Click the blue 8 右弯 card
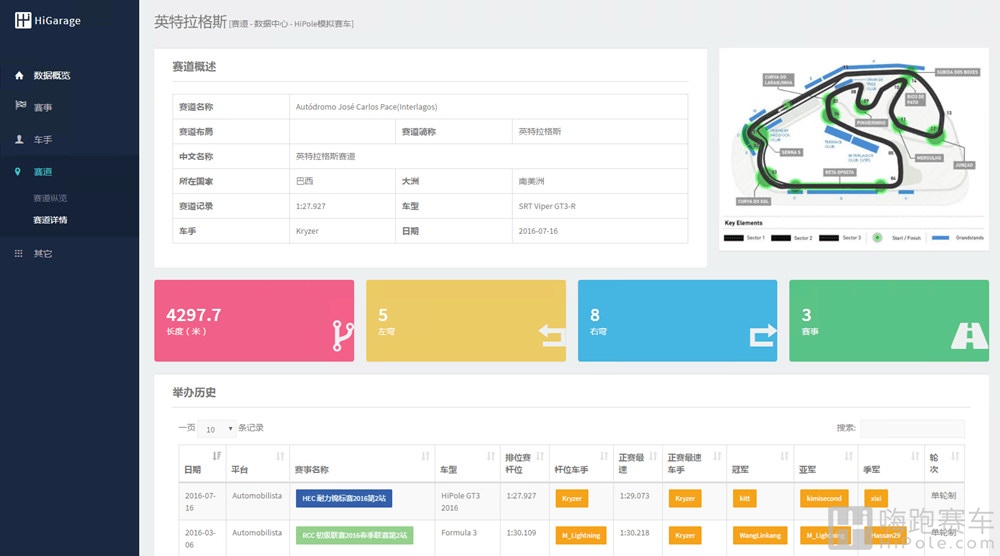The width and height of the screenshot is (1000, 556). point(677,321)
